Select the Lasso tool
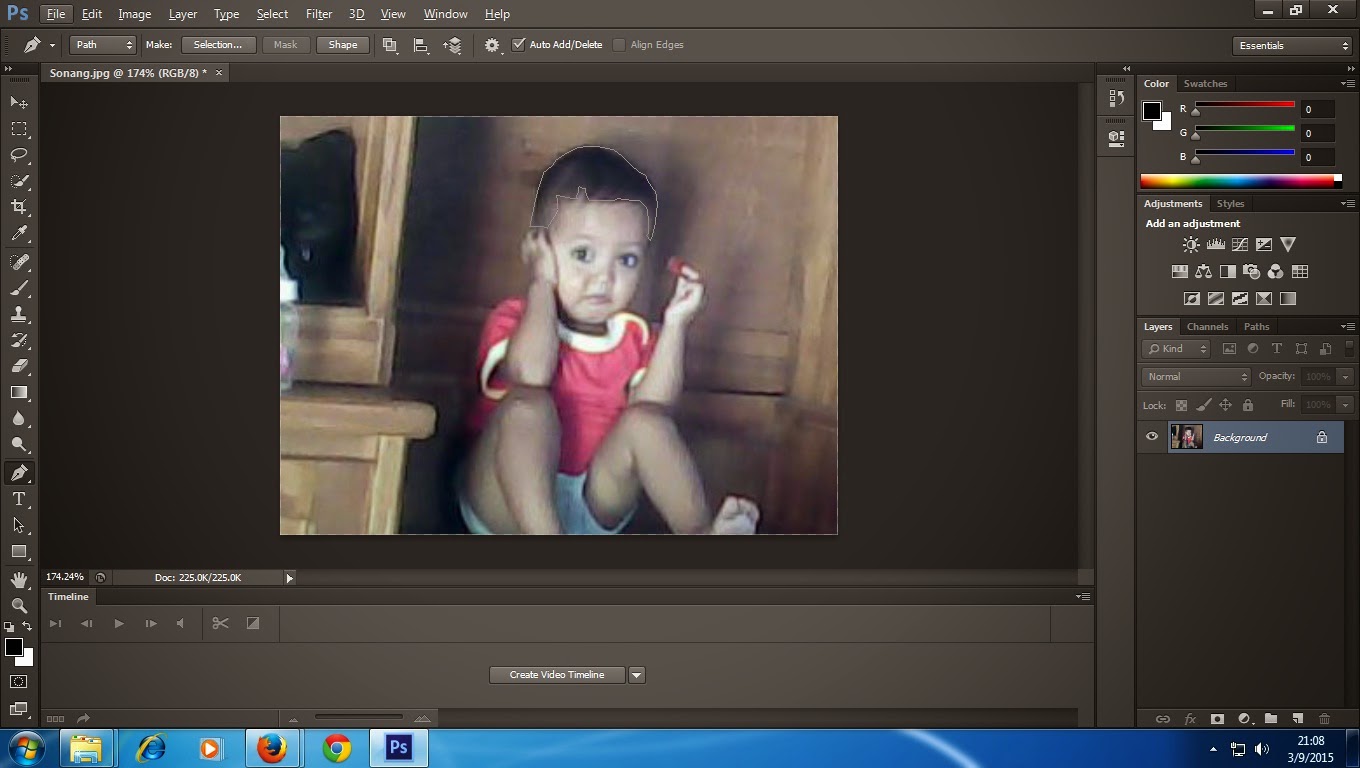 point(19,155)
